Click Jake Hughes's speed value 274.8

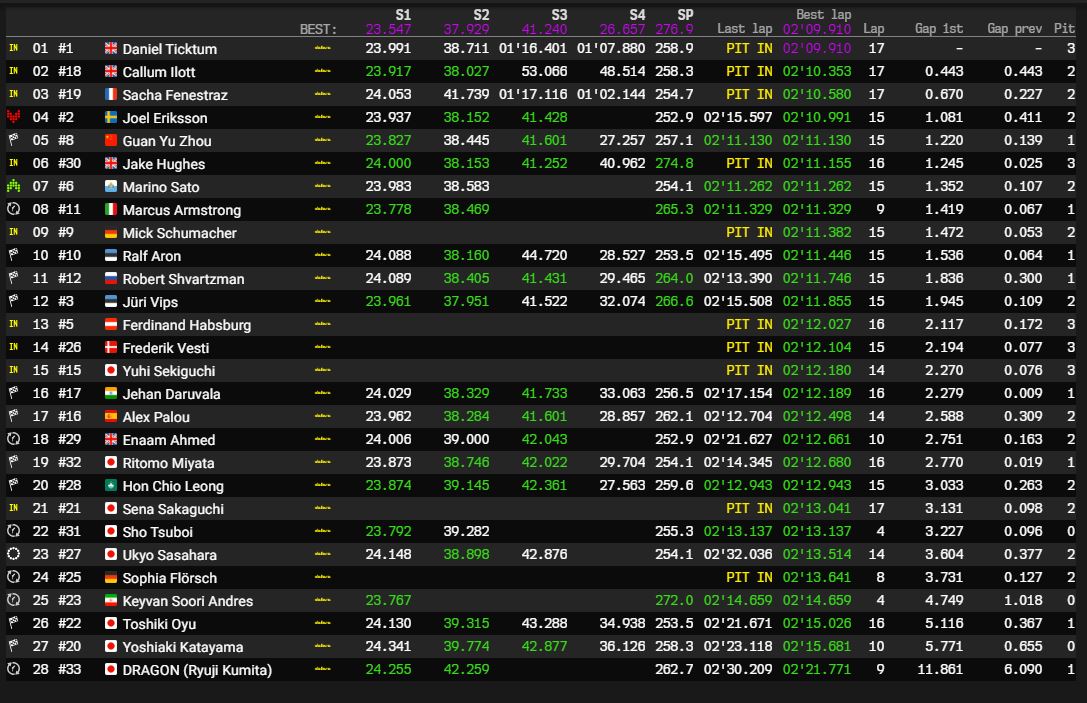pos(675,163)
